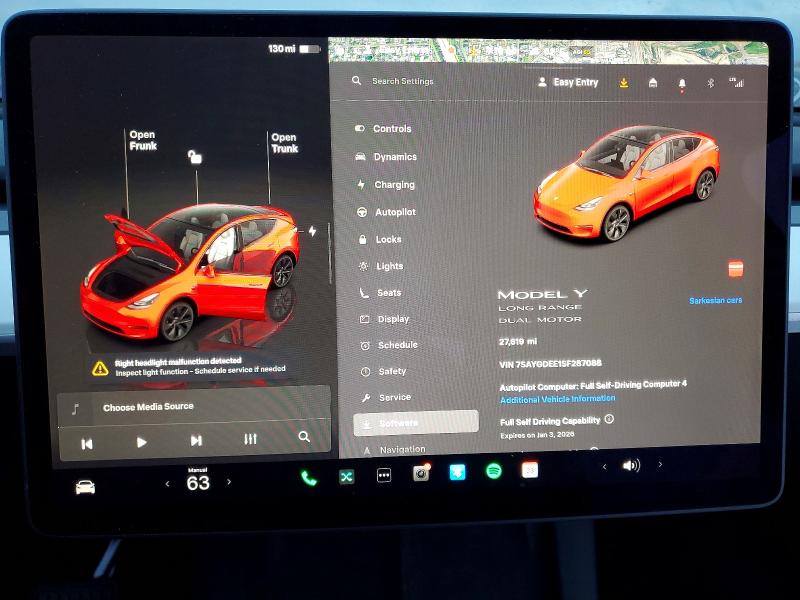This screenshot has height=600, width=800.
Task: Open Additional Vehicle Information link
Action: (558, 399)
